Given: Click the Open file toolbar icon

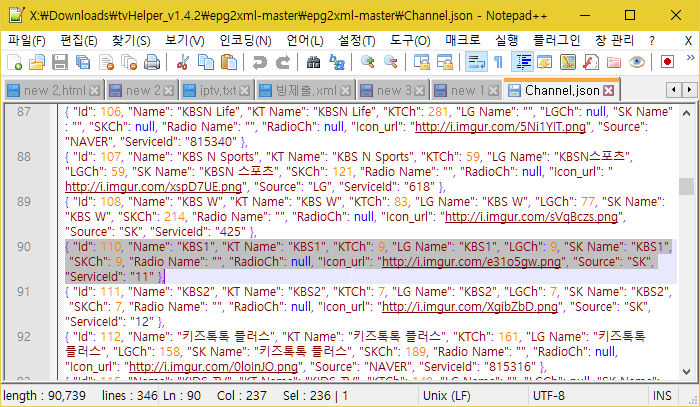Looking at the screenshot, I should 37,62.
